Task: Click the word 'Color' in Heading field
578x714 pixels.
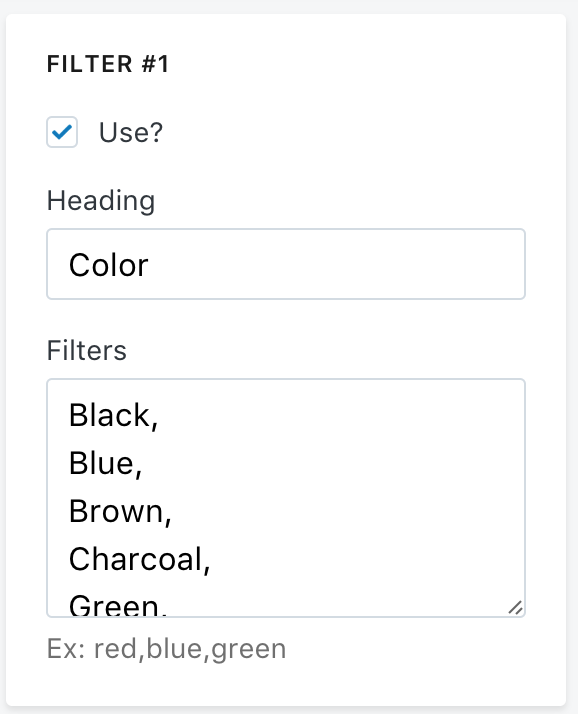Action: point(108,265)
